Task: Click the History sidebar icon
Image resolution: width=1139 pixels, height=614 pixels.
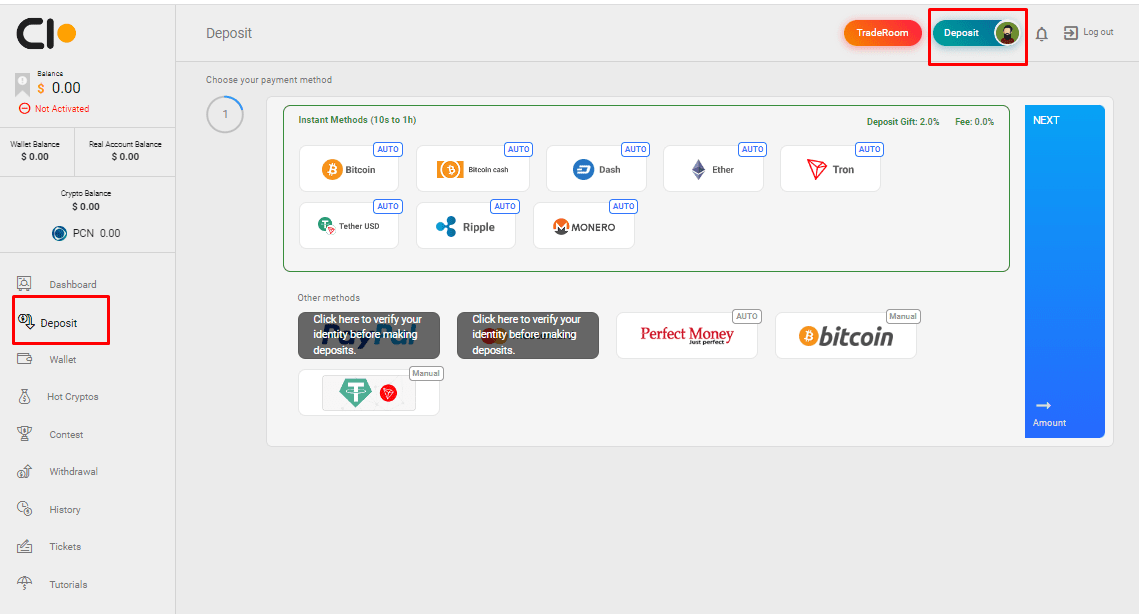Action: (24, 509)
